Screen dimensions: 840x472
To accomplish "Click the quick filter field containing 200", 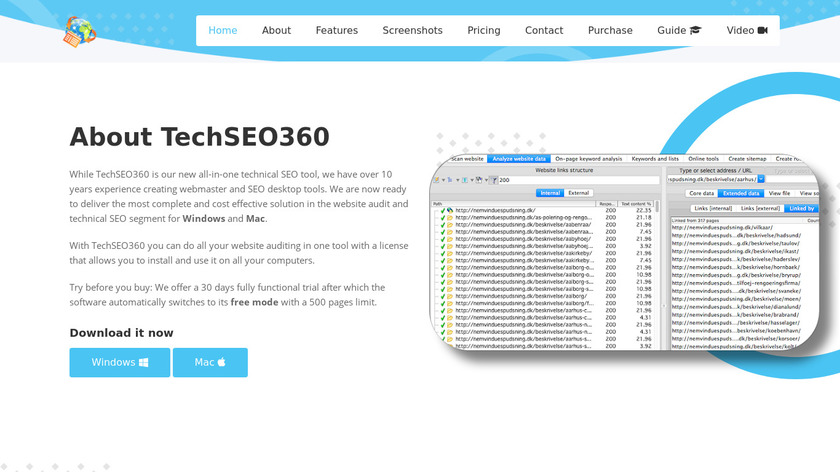I will point(579,181).
